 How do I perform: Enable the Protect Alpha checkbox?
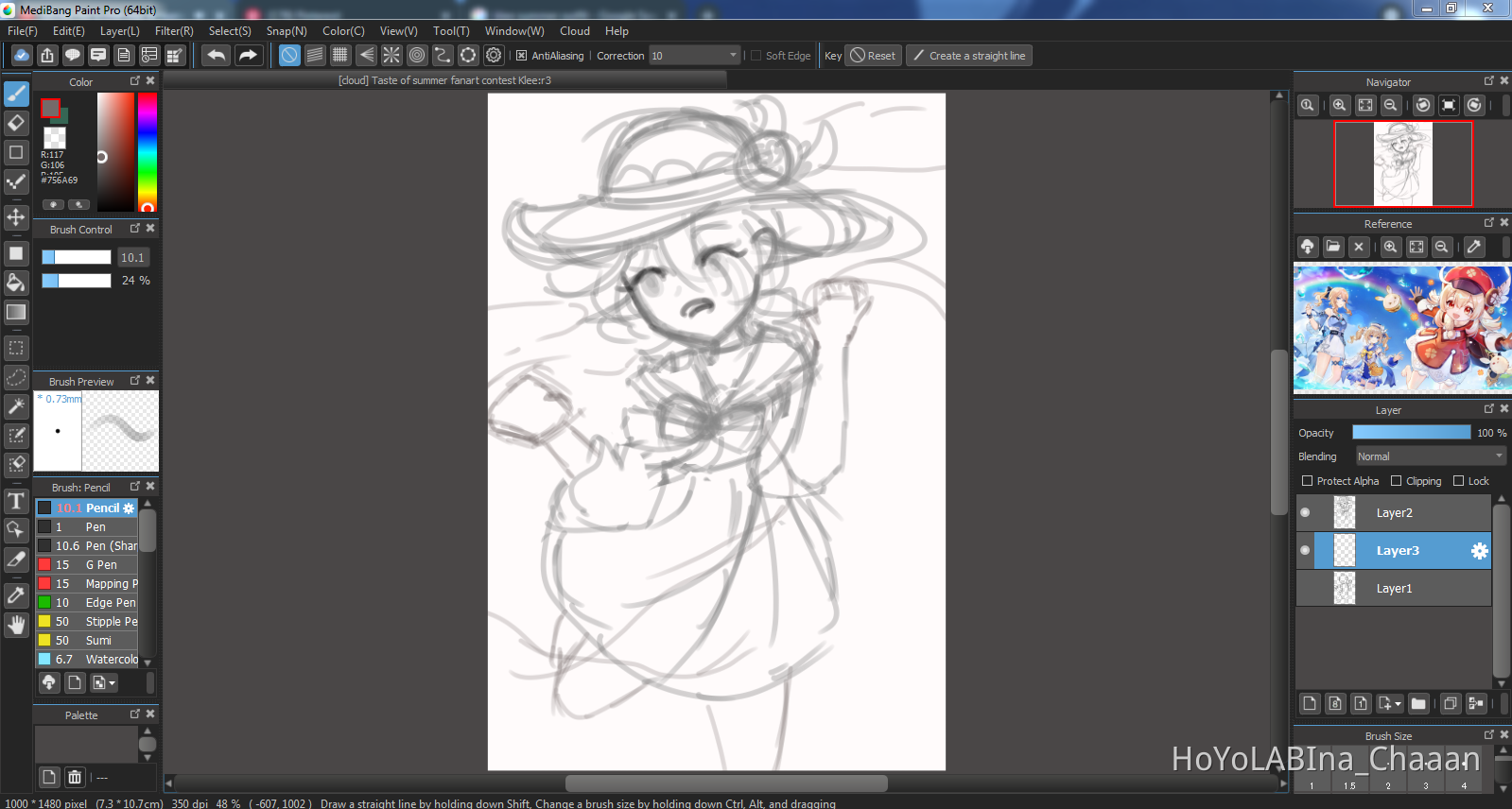pyautogui.click(x=1307, y=481)
